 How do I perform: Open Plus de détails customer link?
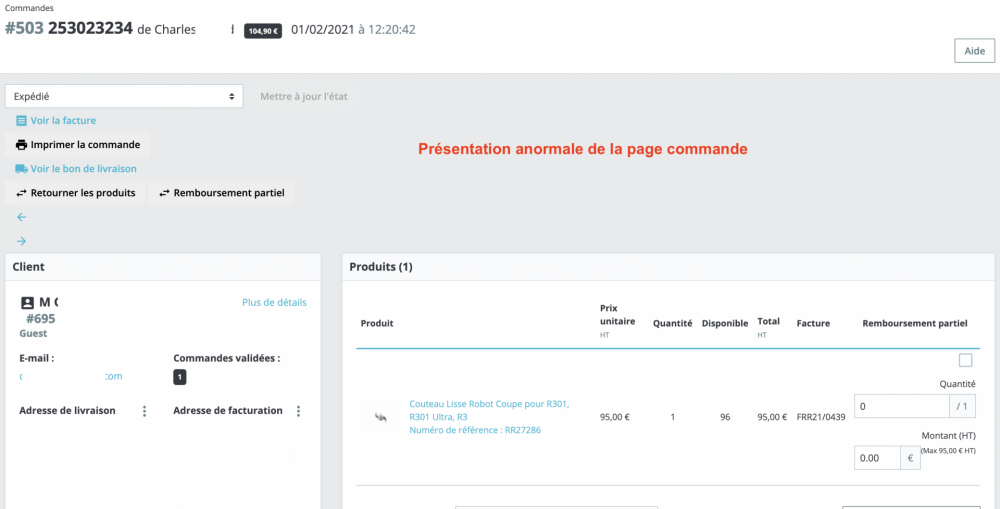[274, 302]
